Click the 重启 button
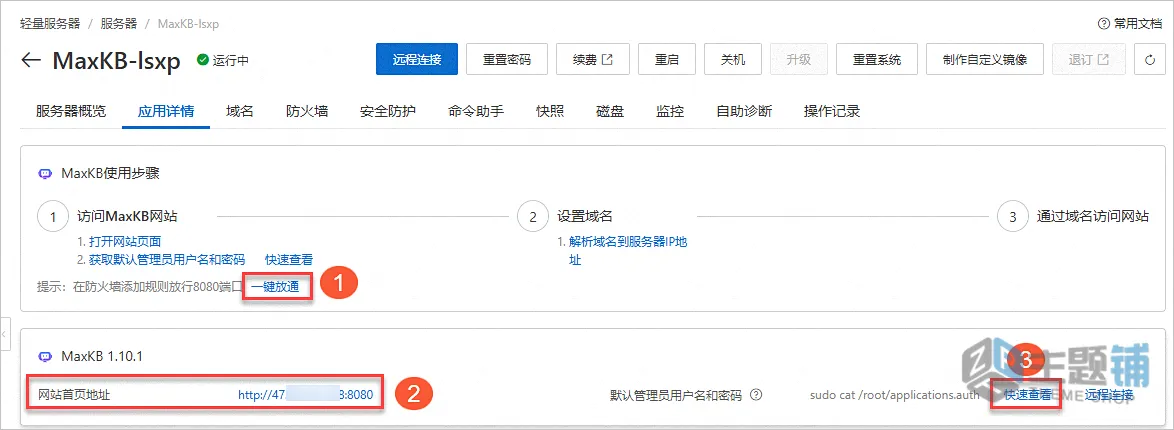The image size is (1174, 430). [666, 60]
